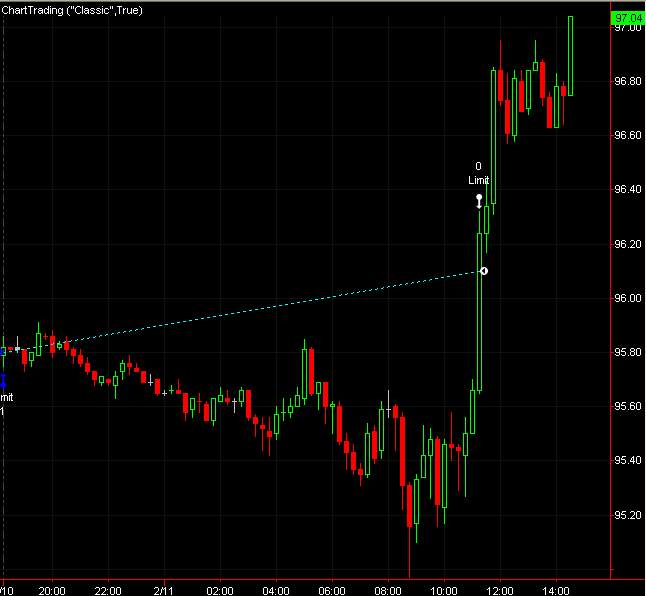The image size is (646, 596).
Task: Click the 95.80 price axis label
Action: click(628, 352)
